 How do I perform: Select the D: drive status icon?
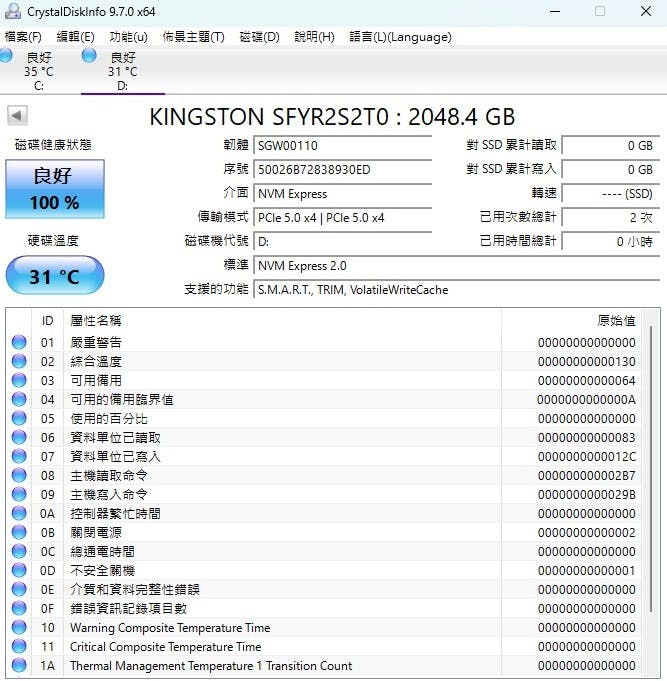(x=90, y=56)
